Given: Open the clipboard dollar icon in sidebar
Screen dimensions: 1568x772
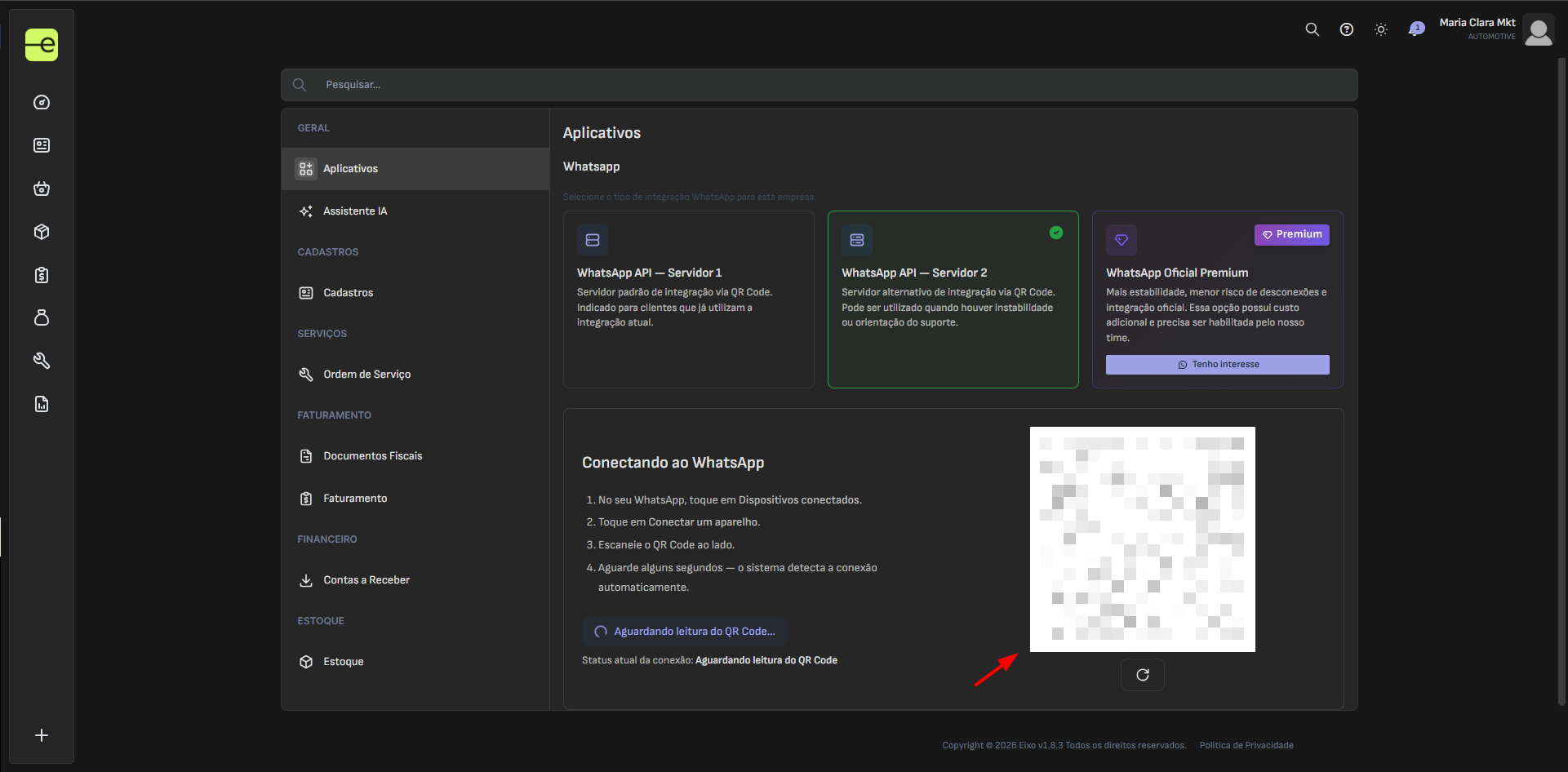Looking at the screenshot, I should coord(42,275).
